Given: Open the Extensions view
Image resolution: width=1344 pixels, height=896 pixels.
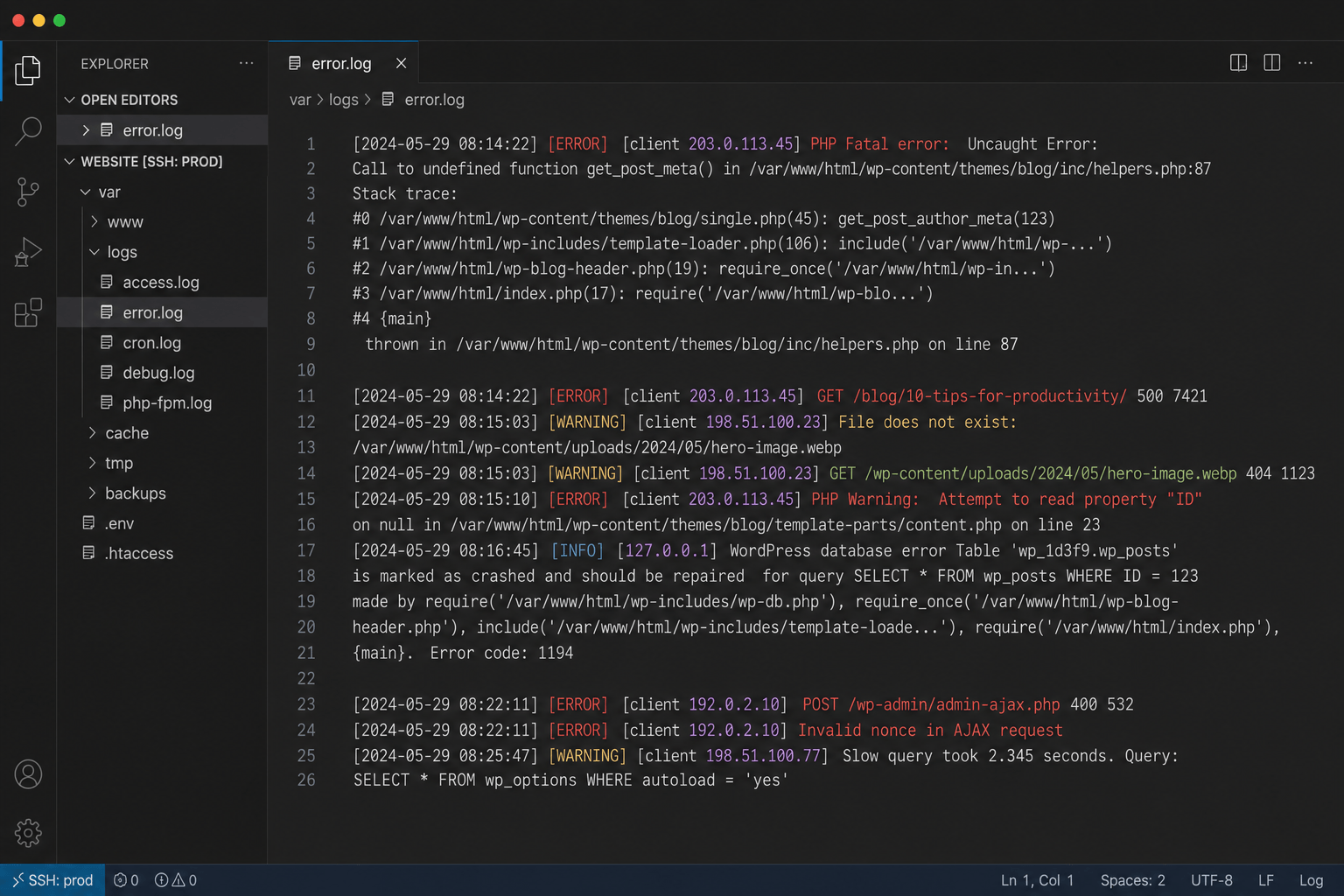Looking at the screenshot, I should click(x=28, y=312).
